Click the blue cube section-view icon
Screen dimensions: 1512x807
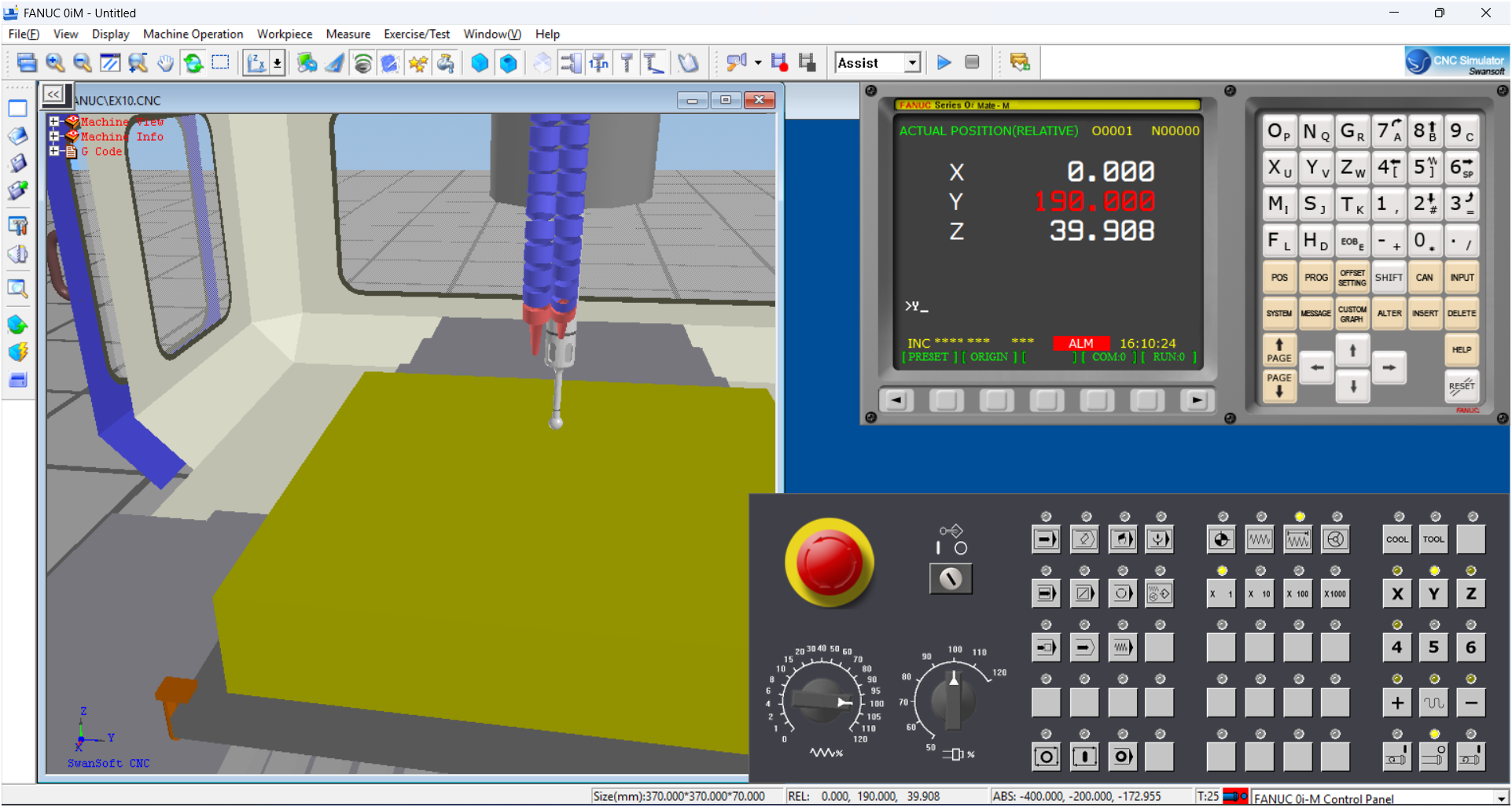[x=509, y=63]
